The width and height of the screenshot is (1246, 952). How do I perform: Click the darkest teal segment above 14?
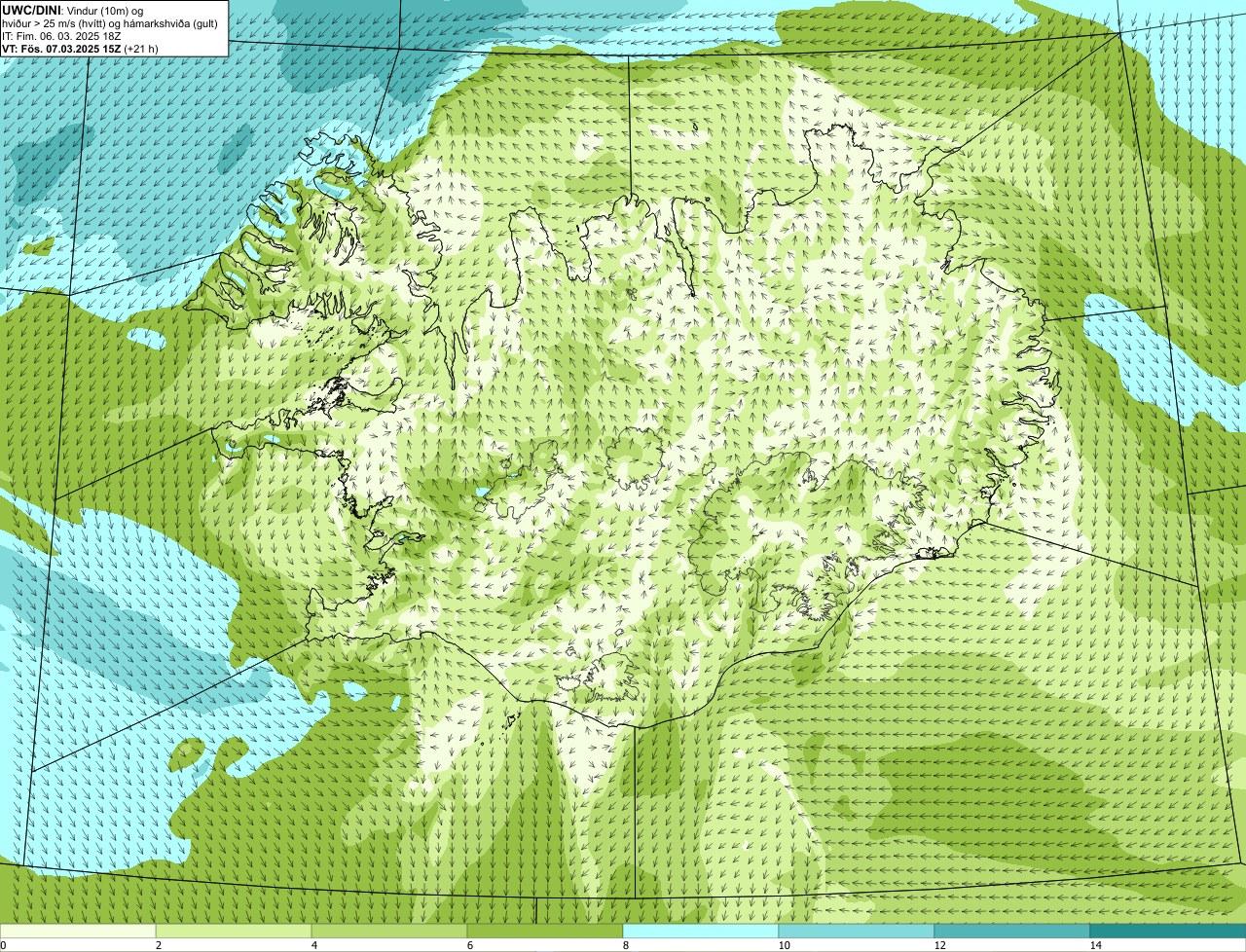point(1168,932)
